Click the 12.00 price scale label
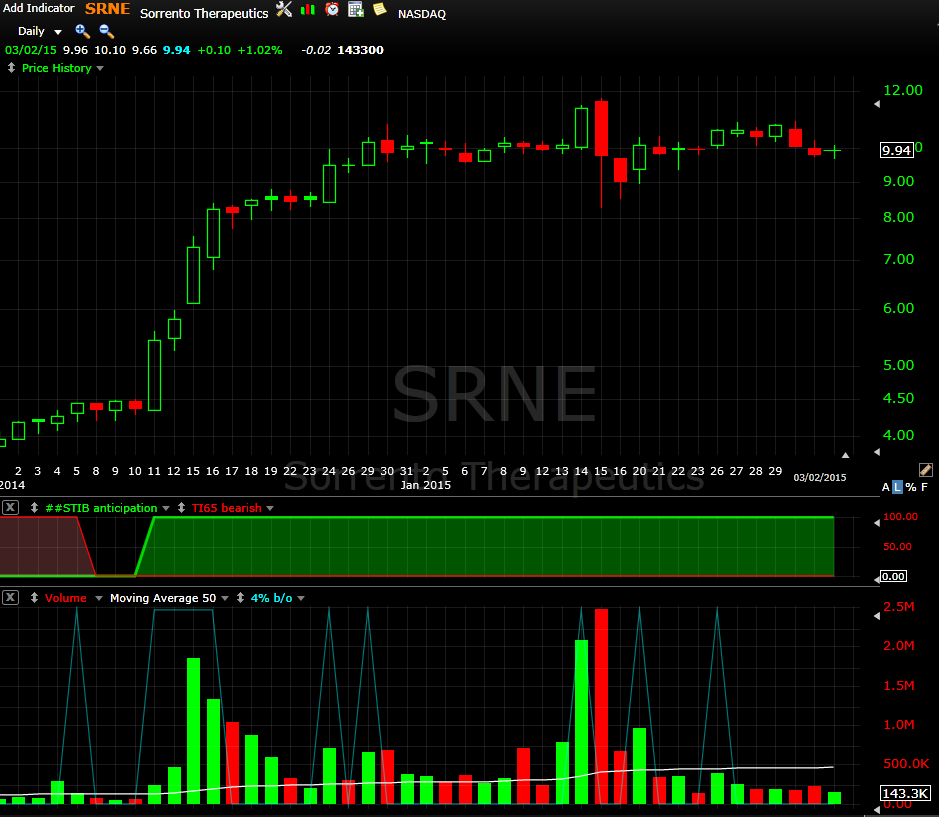The width and height of the screenshot is (939, 817). click(903, 90)
